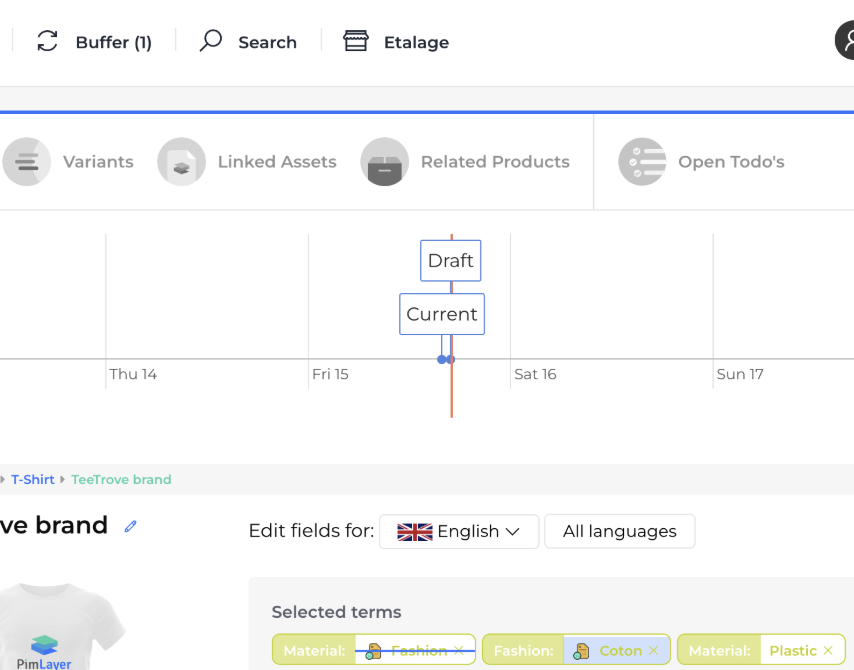Click the Variants tab icon

click(x=27, y=162)
